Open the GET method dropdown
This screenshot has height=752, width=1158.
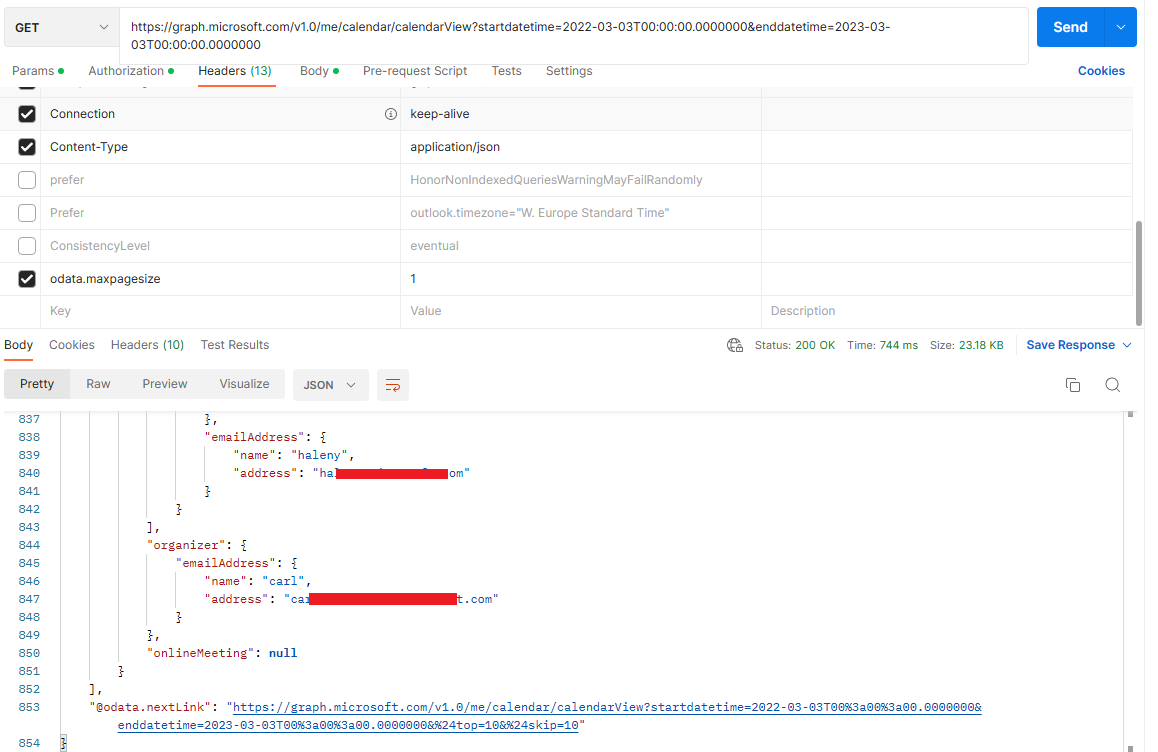click(61, 27)
